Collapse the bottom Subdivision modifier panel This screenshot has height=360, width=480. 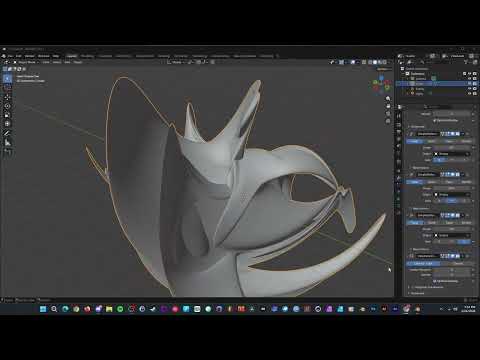tap(408, 256)
